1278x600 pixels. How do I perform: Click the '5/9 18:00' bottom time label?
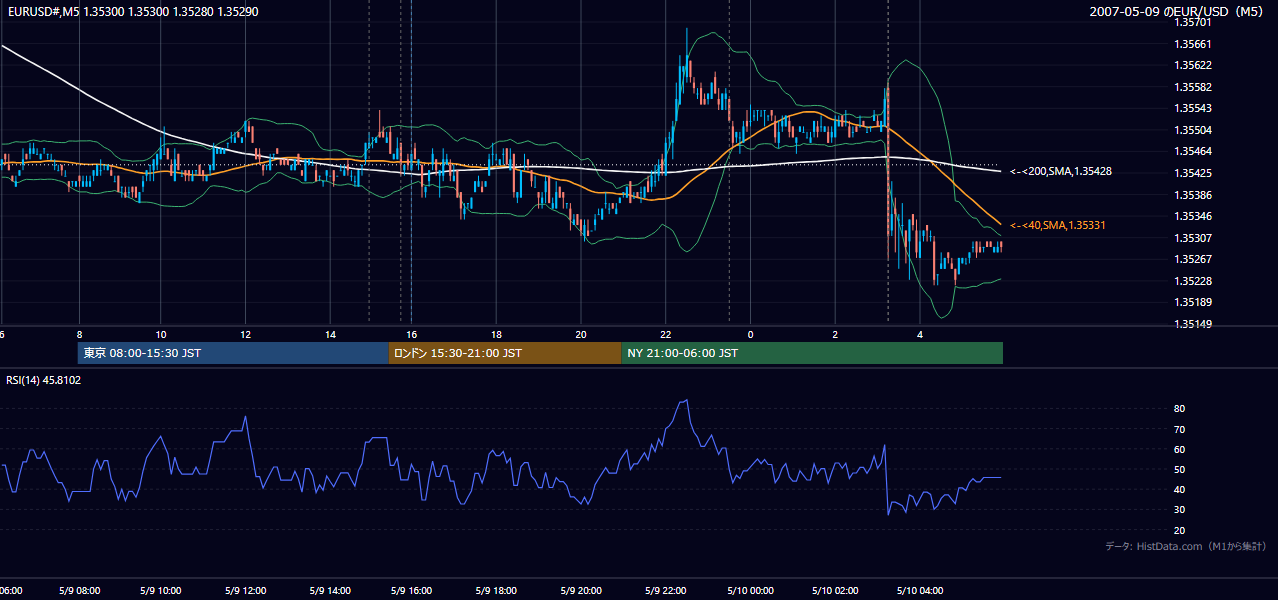click(x=497, y=591)
